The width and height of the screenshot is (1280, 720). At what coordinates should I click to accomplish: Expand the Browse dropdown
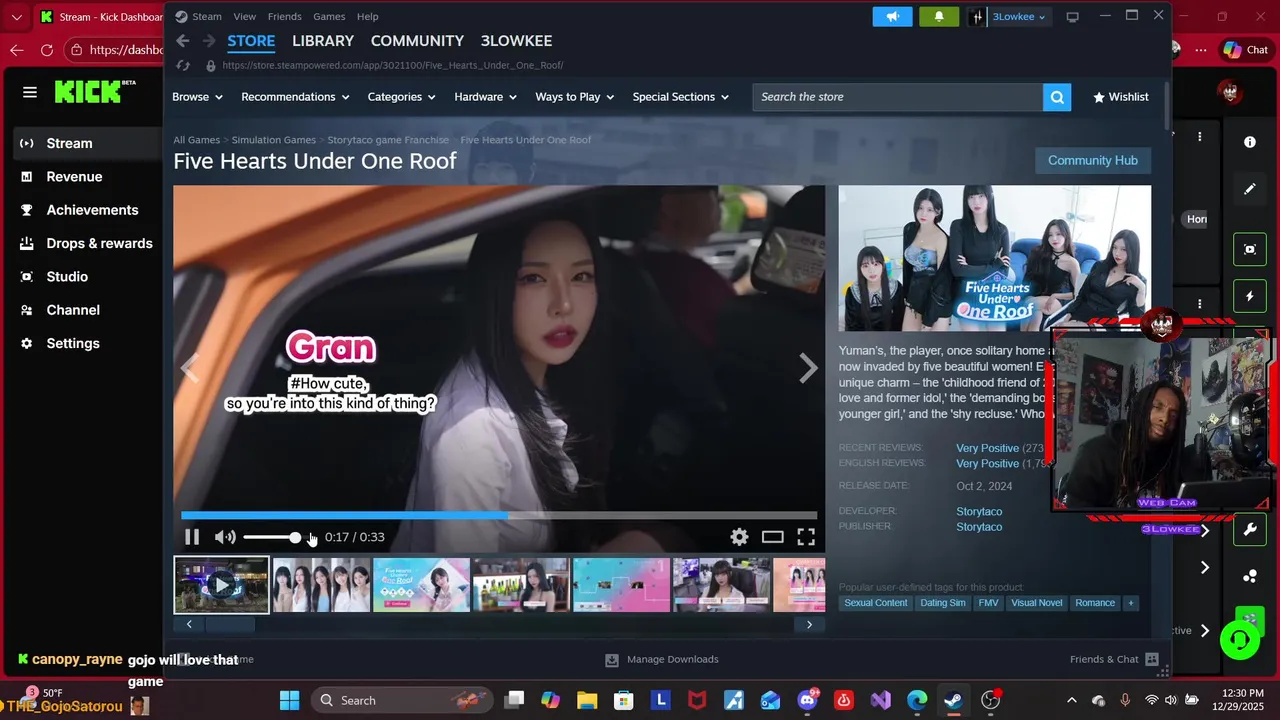point(197,97)
